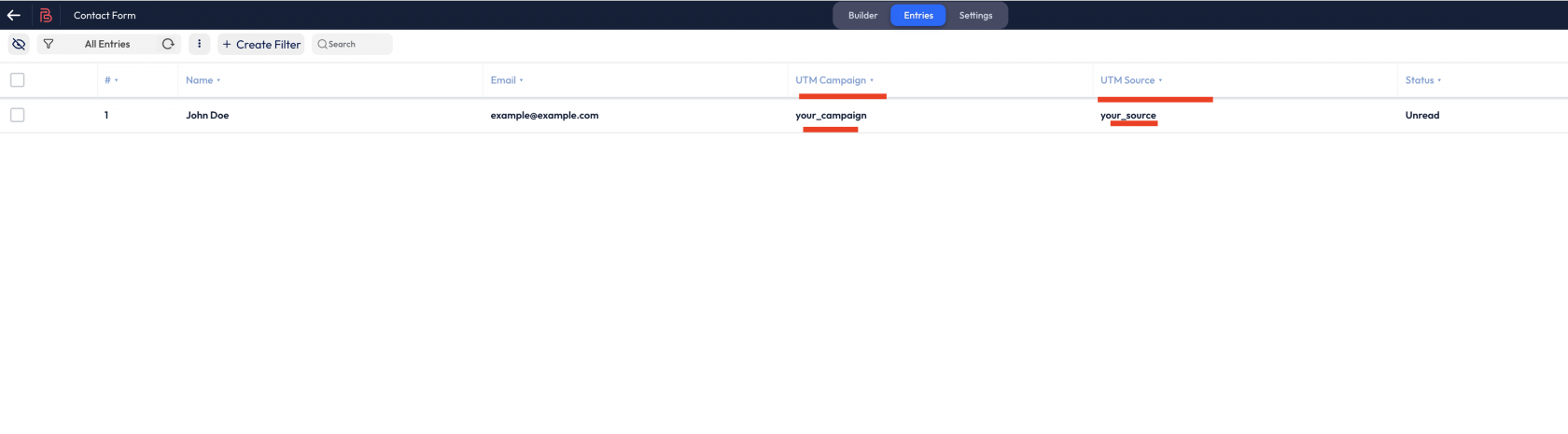
Task: Switch to the Builder tab
Action: pos(862,15)
